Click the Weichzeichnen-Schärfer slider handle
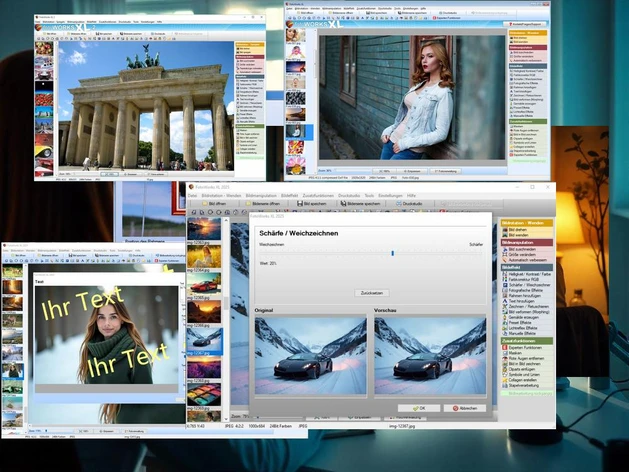629x472 pixels. tap(393, 253)
